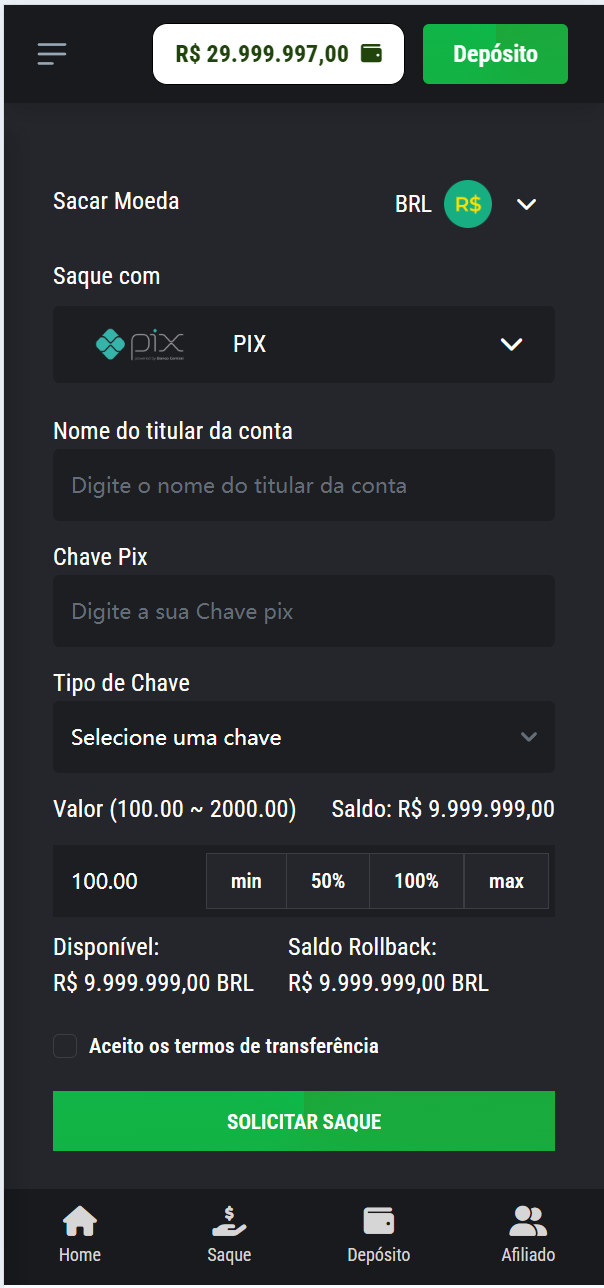Click SOLICITAR SAQUE button
Viewport: 604px width, 1288px height.
click(304, 1121)
